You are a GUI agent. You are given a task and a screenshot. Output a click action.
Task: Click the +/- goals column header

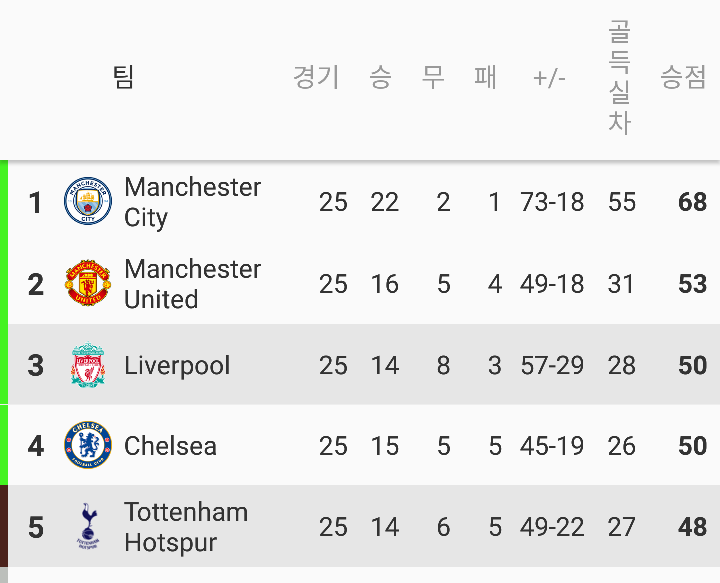549,78
